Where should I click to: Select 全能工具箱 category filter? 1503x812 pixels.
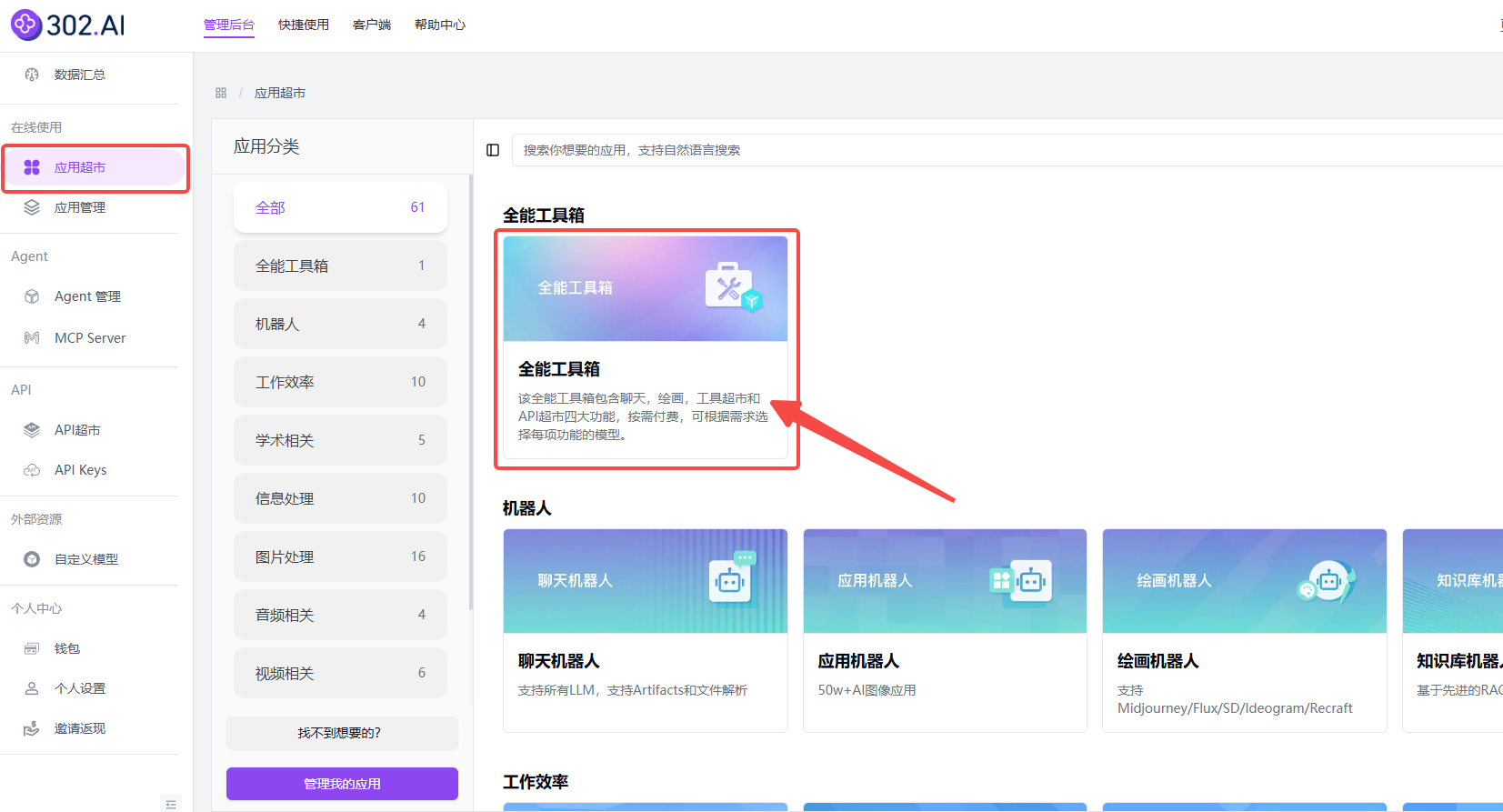[x=340, y=266]
